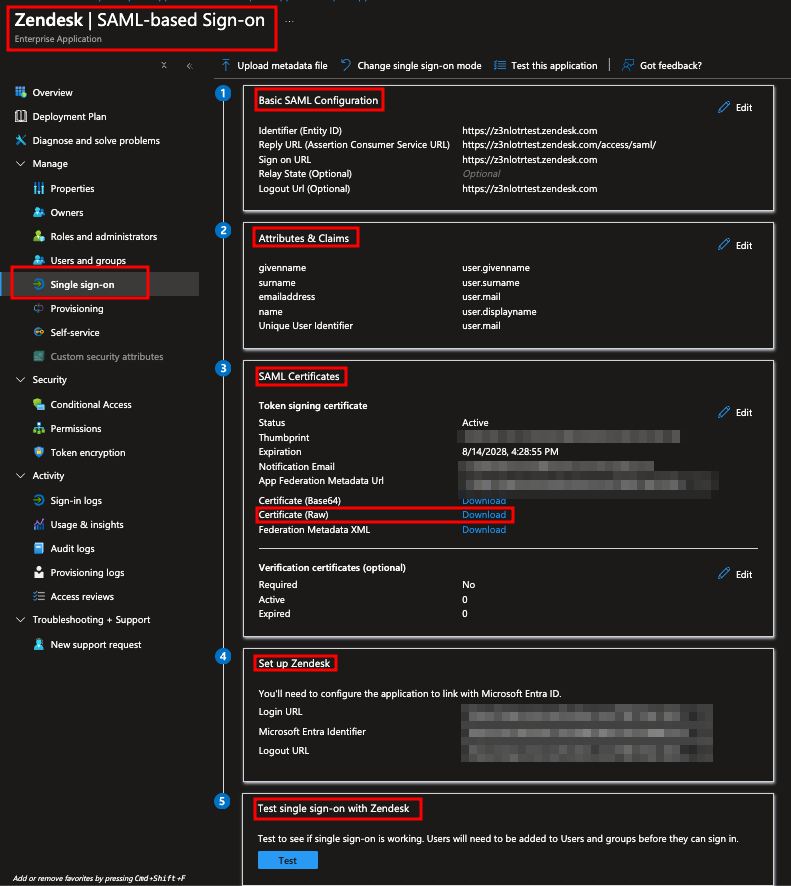Edit the Verification certificates
This screenshot has height=886, width=791.
pyautogui.click(x=736, y=574)
